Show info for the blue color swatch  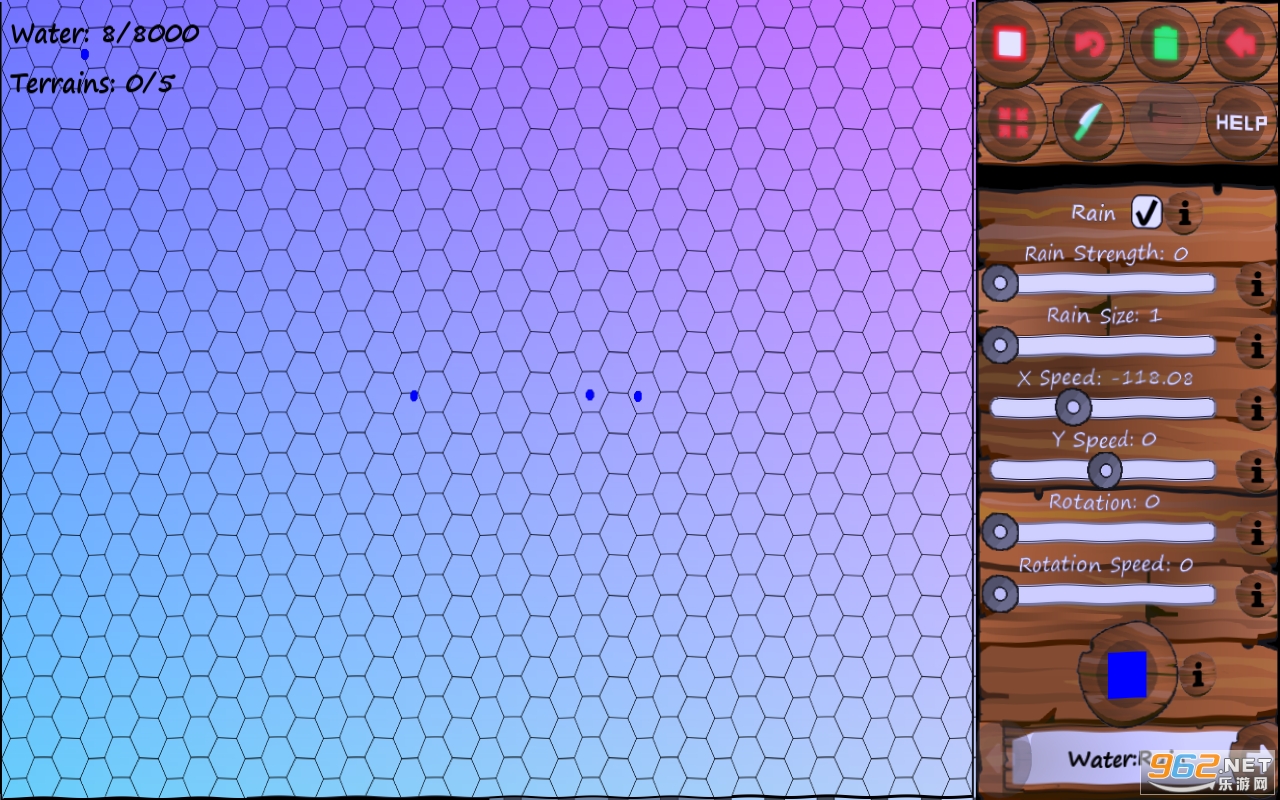coord(1197,674)
